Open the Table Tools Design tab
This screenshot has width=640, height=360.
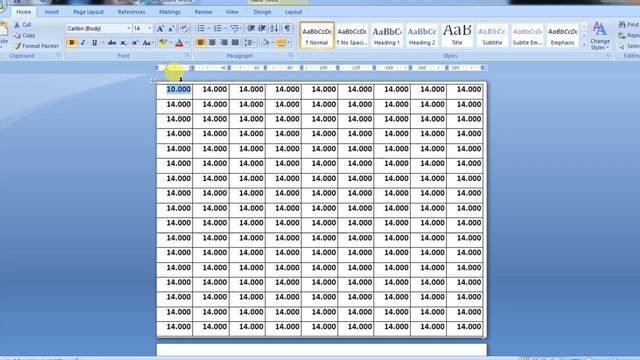click(262, 12)
